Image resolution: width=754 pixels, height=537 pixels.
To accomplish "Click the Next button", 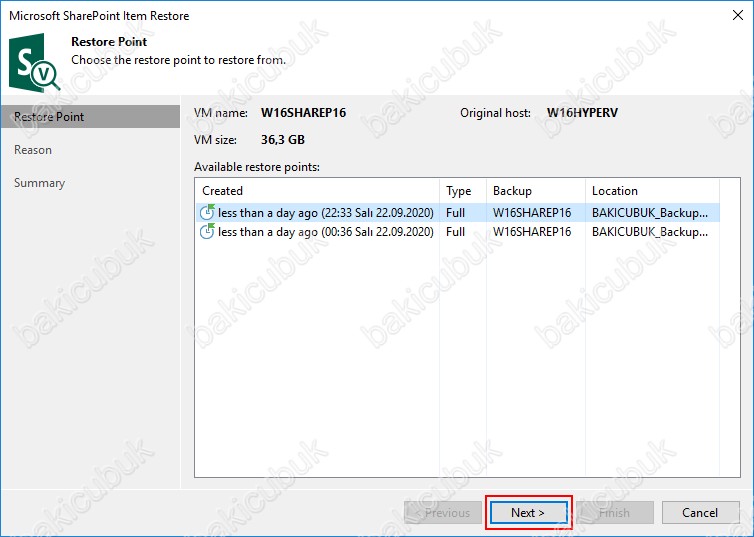I will pos(528,512).
